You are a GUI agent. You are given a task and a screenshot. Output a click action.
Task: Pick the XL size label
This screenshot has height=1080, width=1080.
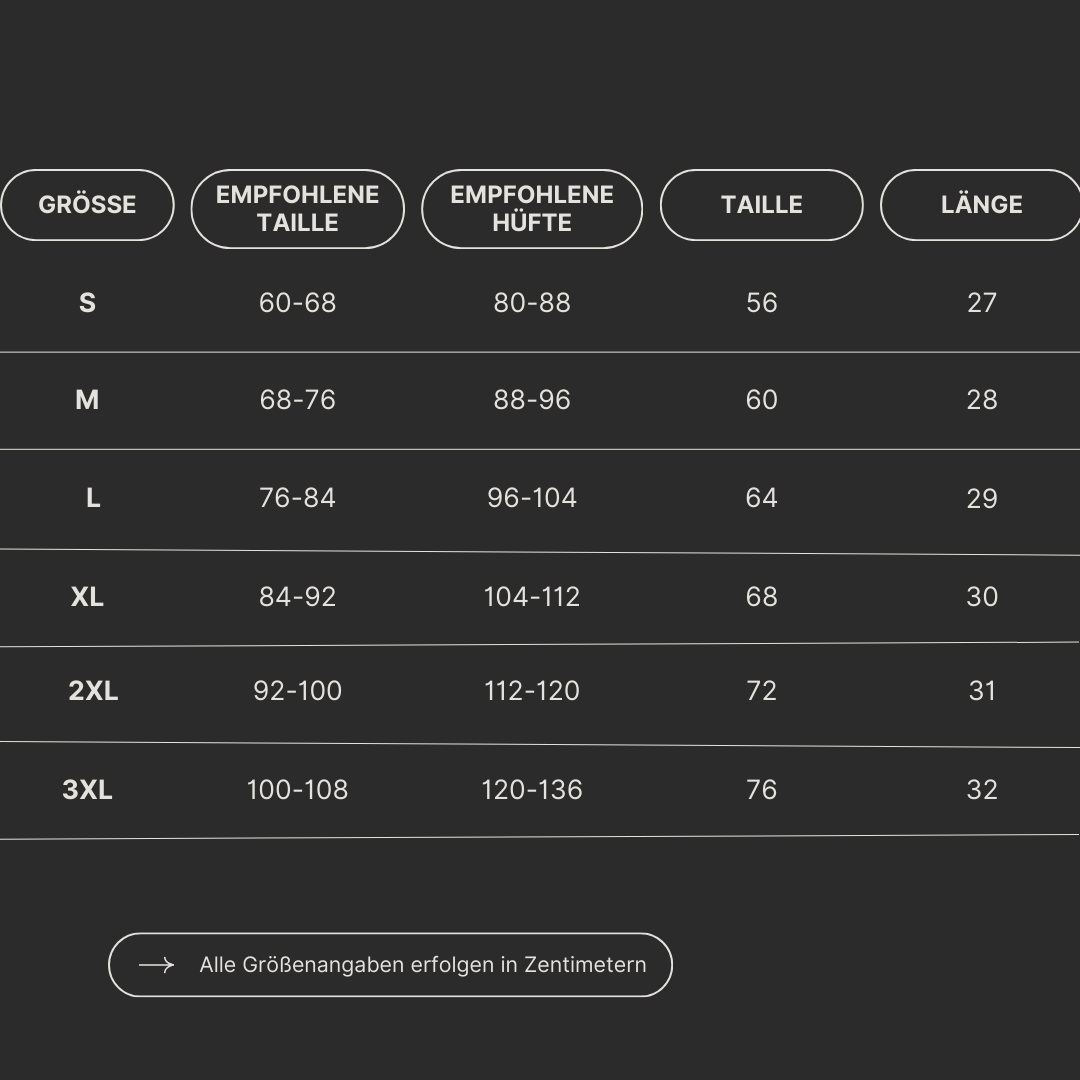coord(87,597)
